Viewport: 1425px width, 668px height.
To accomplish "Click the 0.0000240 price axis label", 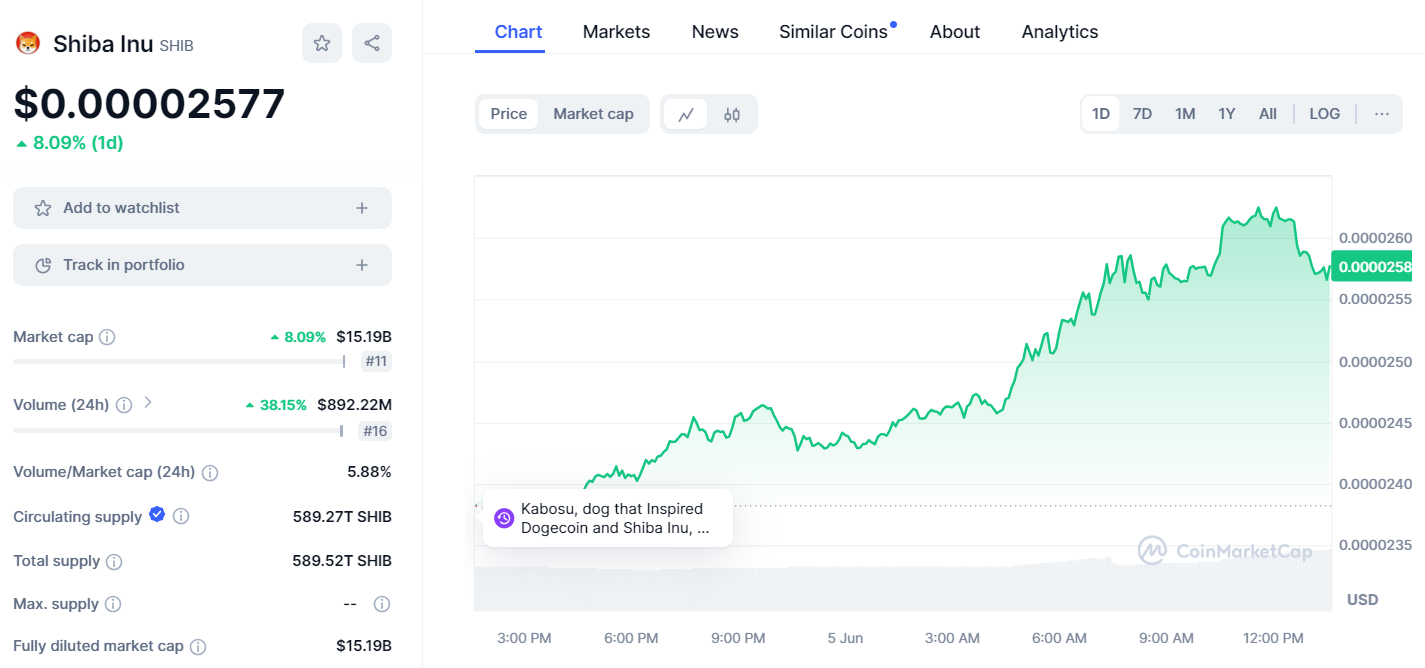I will pos(1376,484).
